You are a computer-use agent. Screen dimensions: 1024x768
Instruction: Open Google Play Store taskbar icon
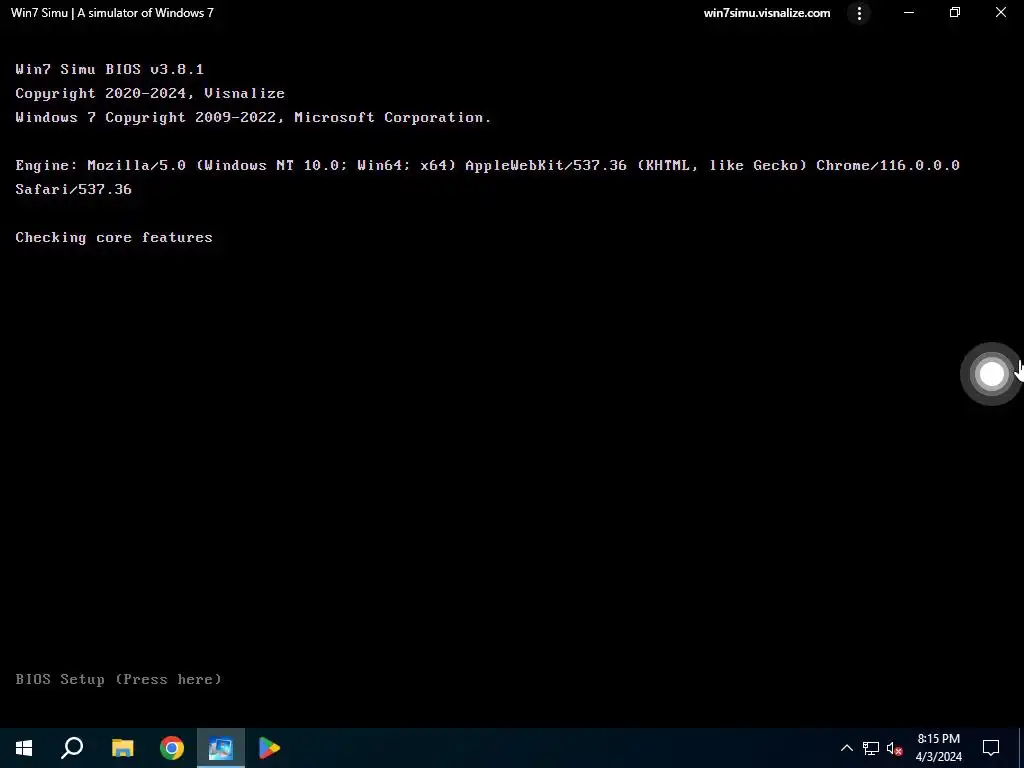tap(269, 748)
